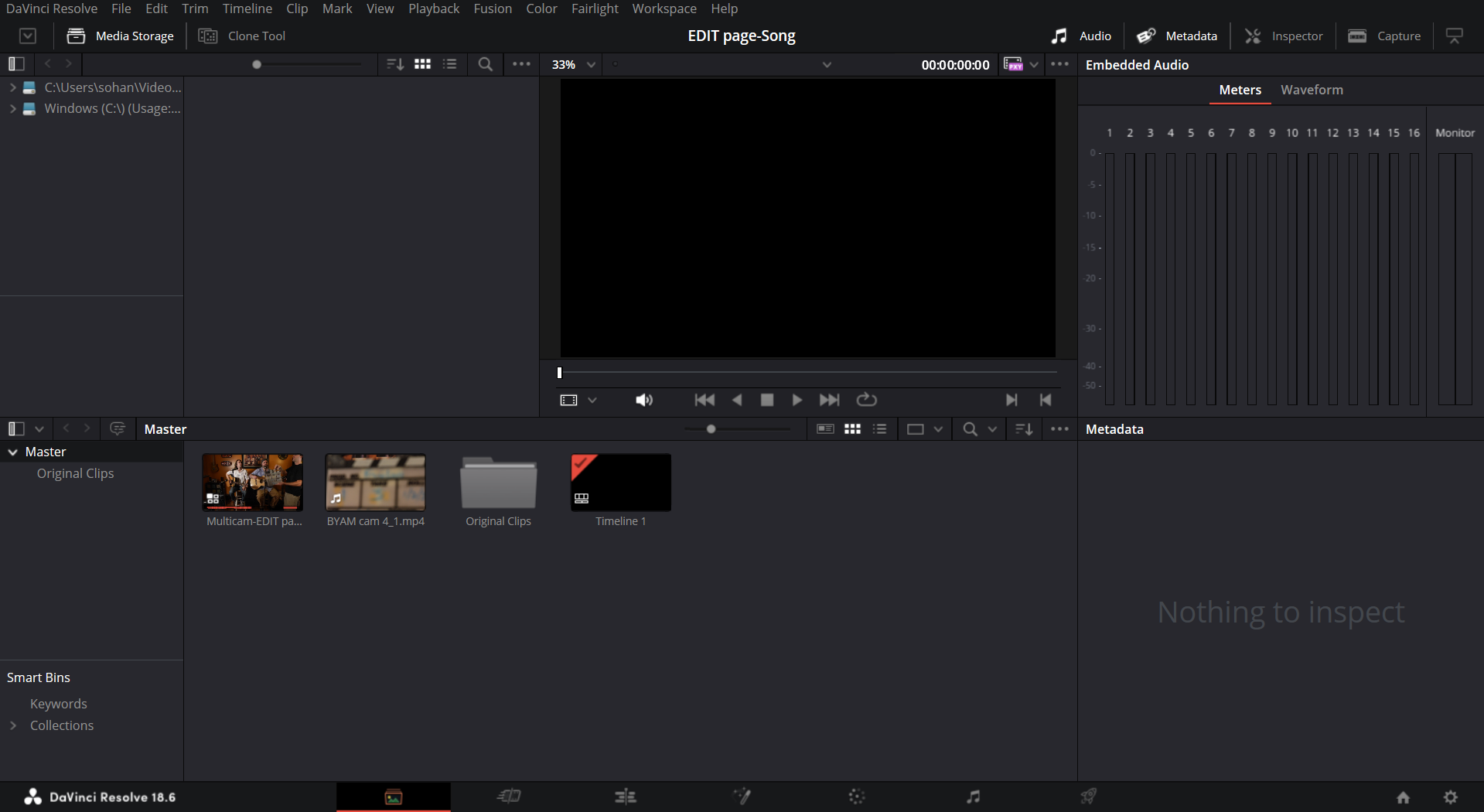Viewport: 1484px width, 812px height.
Task: Switch media pool to list view
Action: click(x=879, y=428)
